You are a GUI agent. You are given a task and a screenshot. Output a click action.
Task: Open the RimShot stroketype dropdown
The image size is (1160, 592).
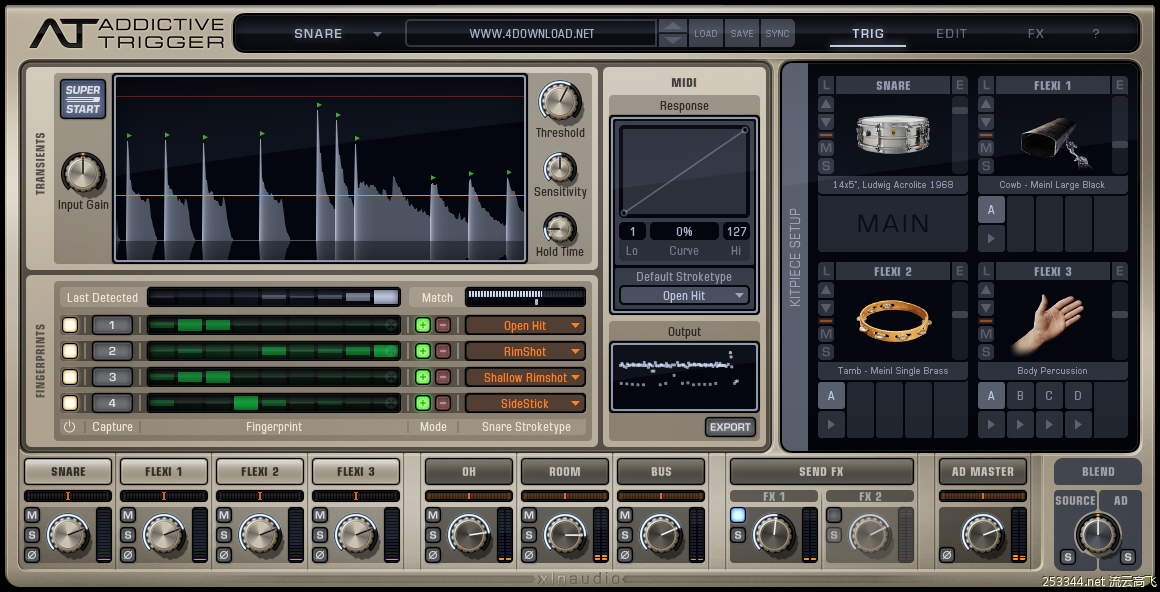525,351
